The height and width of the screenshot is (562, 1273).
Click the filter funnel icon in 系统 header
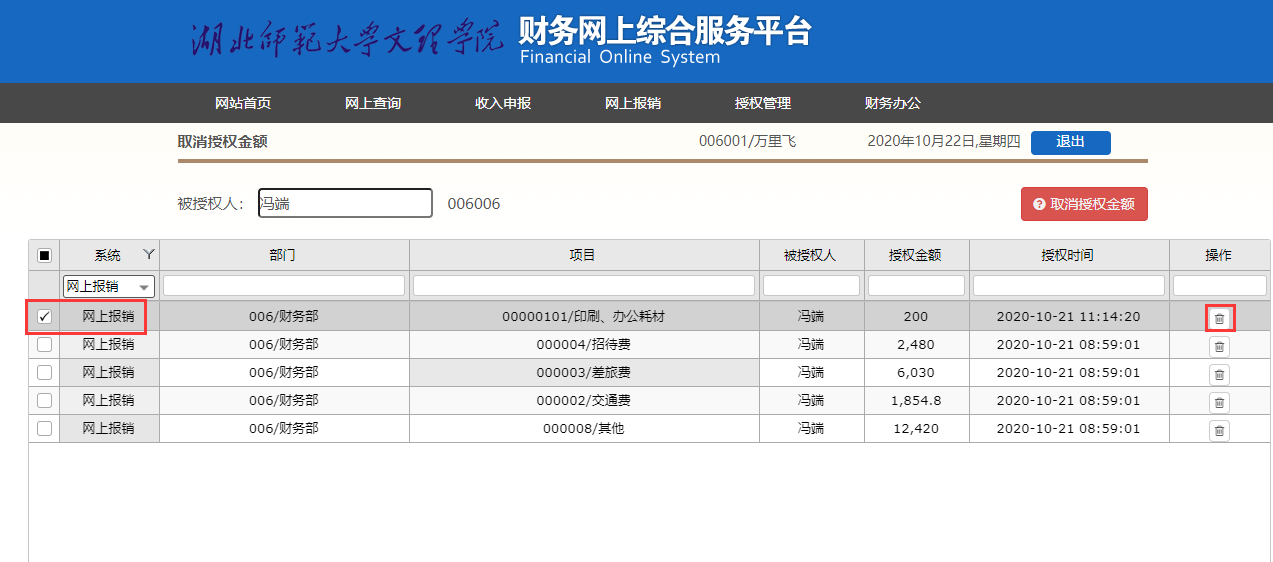click(x=149, y=254)
